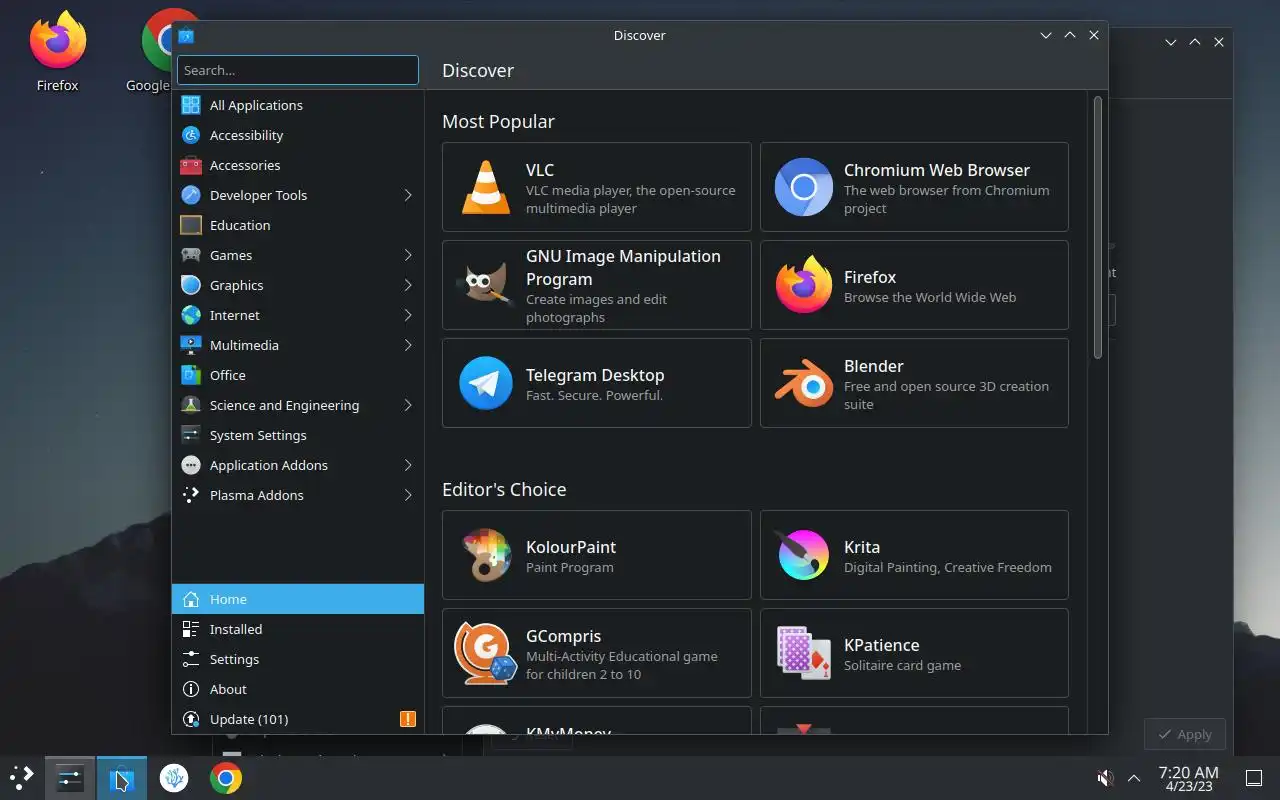Click the Science and Engineering flask icon
Image resolution: width=1280 pixels, height=800 pixels.
[191, 405]
